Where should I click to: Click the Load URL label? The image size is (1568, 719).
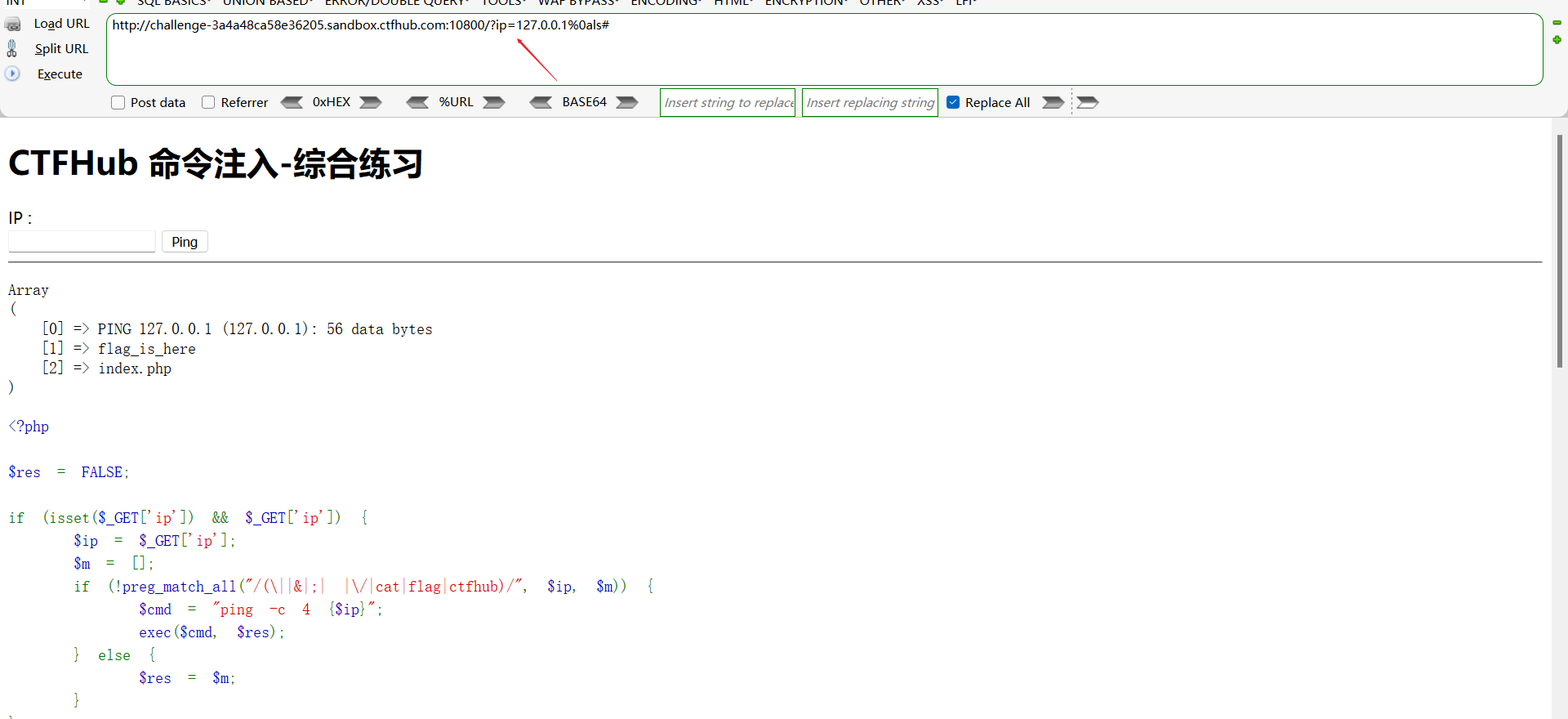click(x=62, y=24)
